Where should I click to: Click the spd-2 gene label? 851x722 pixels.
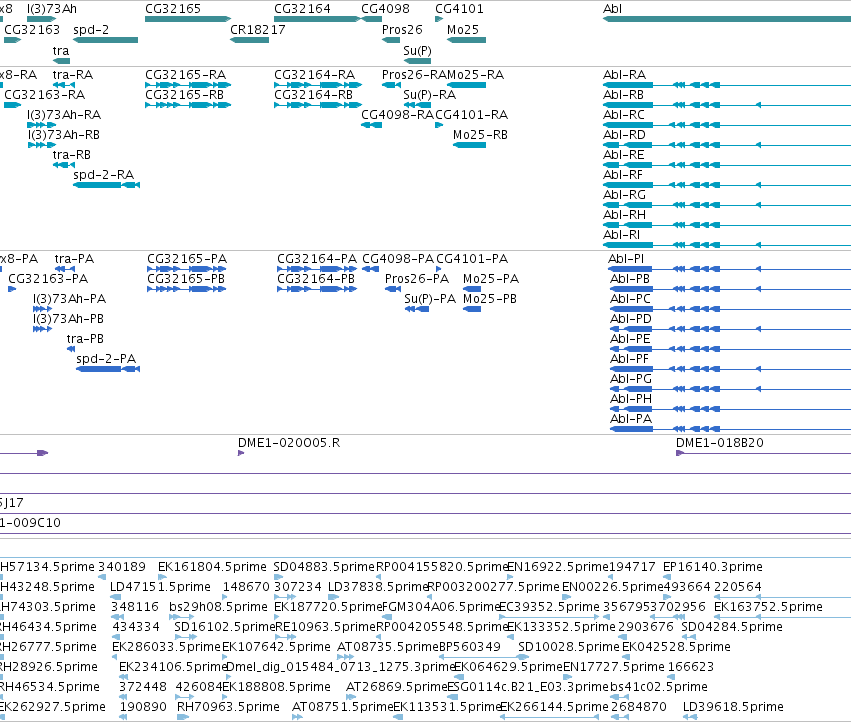point(91,29)
